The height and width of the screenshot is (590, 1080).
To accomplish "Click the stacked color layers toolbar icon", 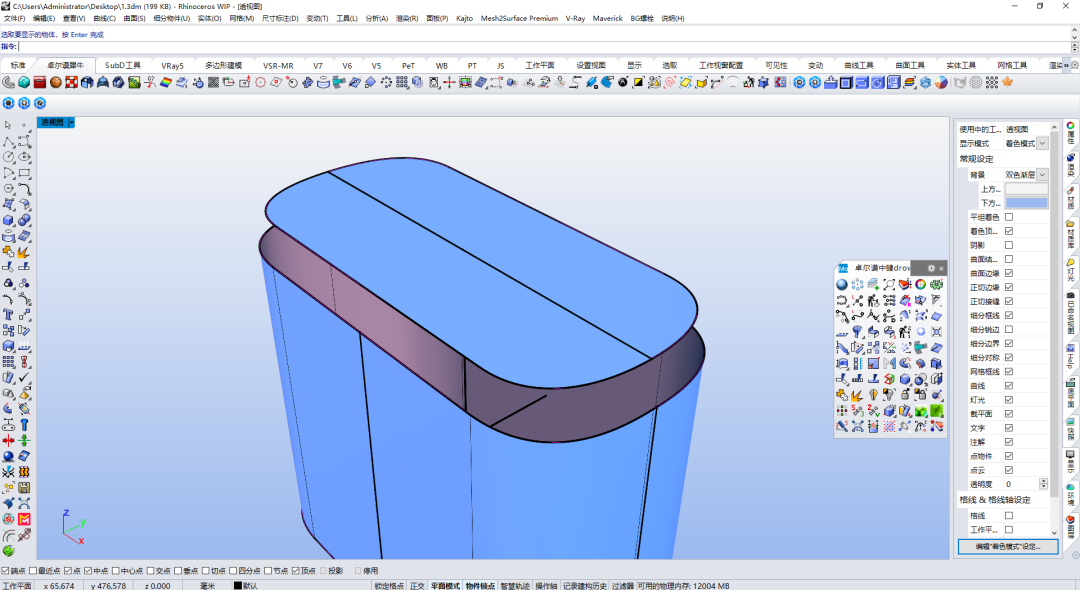I will [x=909, y=83].
